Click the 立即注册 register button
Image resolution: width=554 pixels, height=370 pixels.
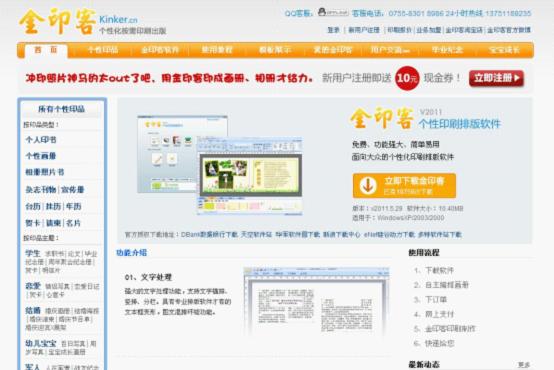pyautogui.click(x=496, y=78)
